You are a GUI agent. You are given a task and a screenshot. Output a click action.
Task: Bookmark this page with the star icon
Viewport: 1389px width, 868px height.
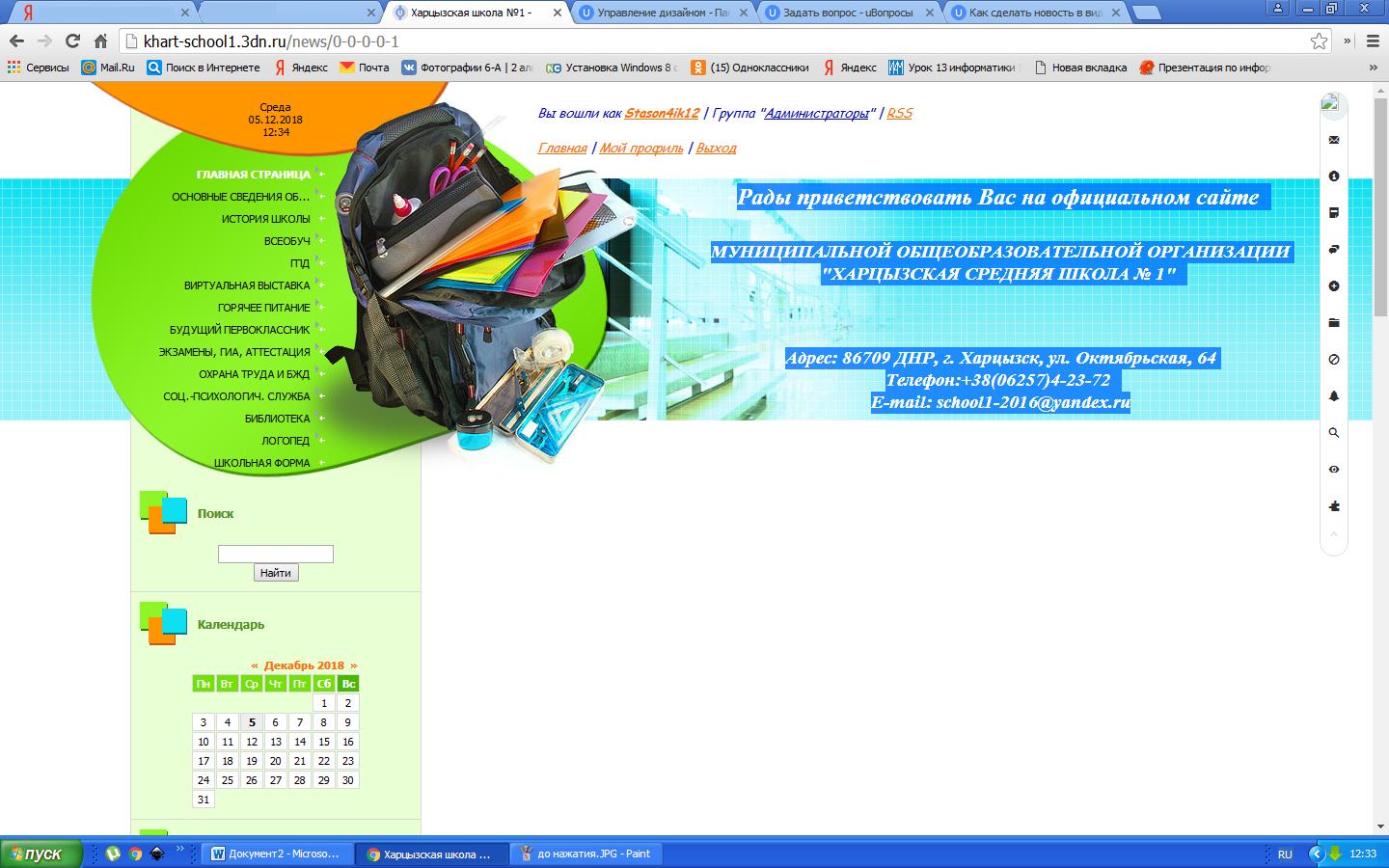click(x=1319, y=41)
